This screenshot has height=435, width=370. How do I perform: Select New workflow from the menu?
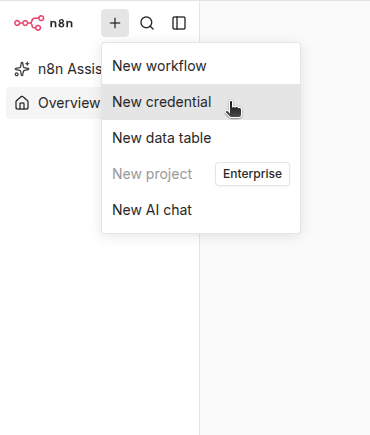coord(201,66)
